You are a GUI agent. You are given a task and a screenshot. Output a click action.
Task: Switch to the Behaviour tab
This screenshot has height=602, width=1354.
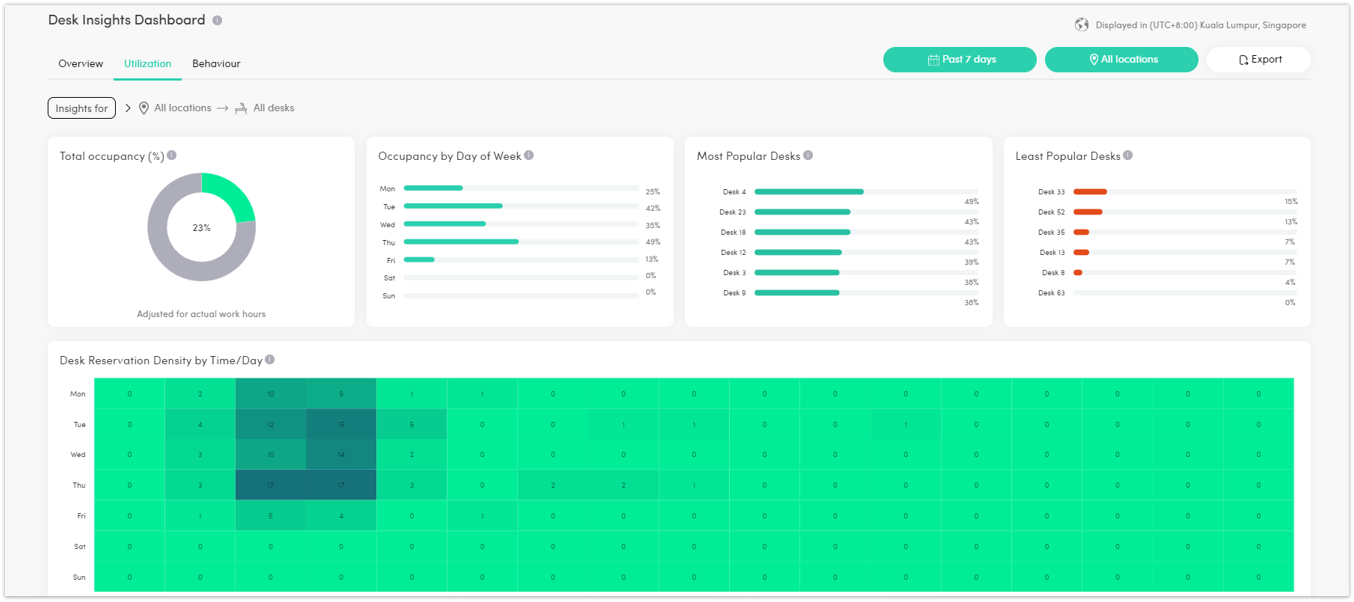216,63
